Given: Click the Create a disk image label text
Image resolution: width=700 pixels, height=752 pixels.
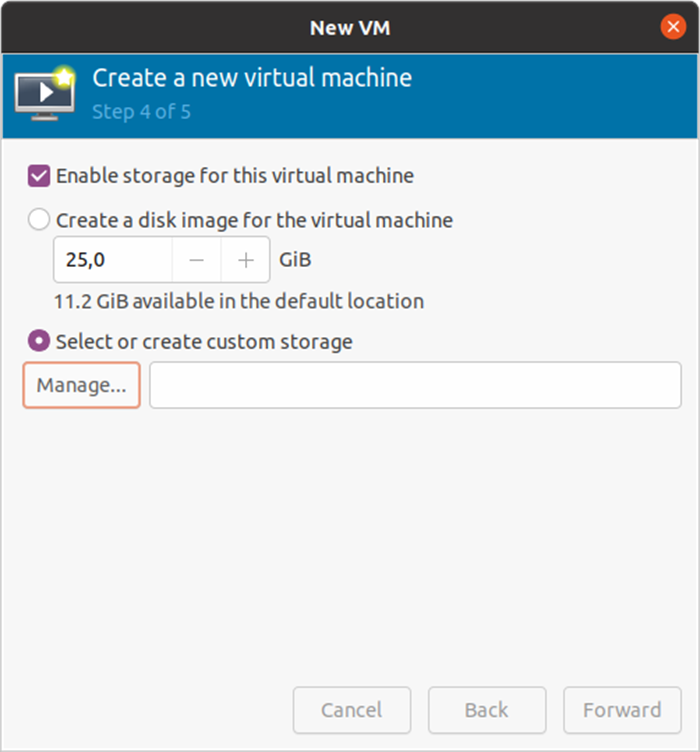Looking at the screenshot, I should coord(254,220).
